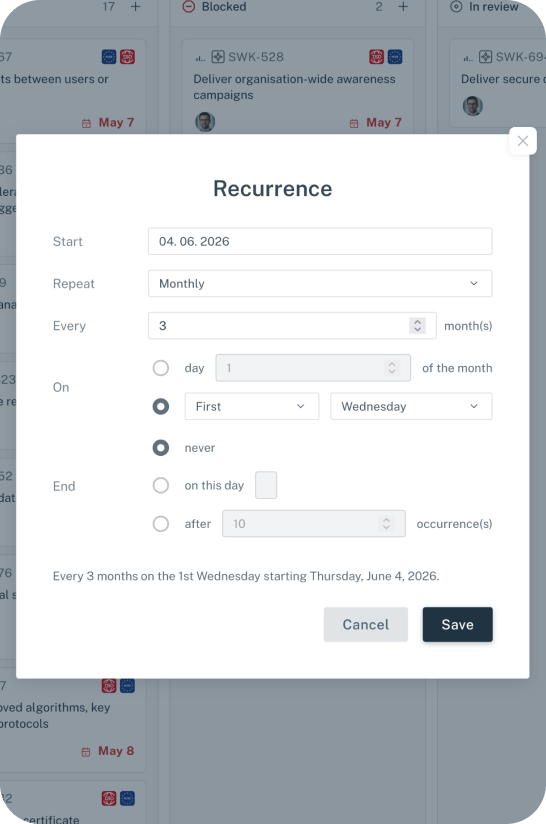This screenshot has width=546, height=824.
Task: Open the Repeat Monthly dropdown
Action: pos(320,284)
